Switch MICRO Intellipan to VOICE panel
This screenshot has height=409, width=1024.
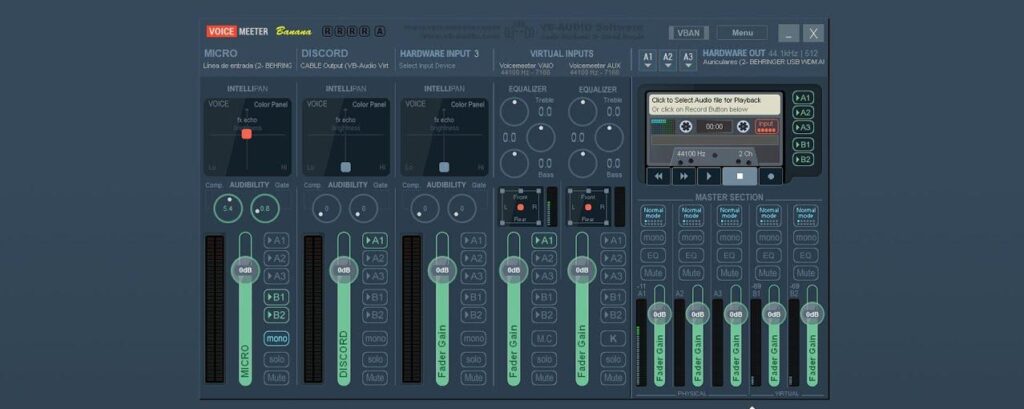pyautogui.click(x=218, y=104)
